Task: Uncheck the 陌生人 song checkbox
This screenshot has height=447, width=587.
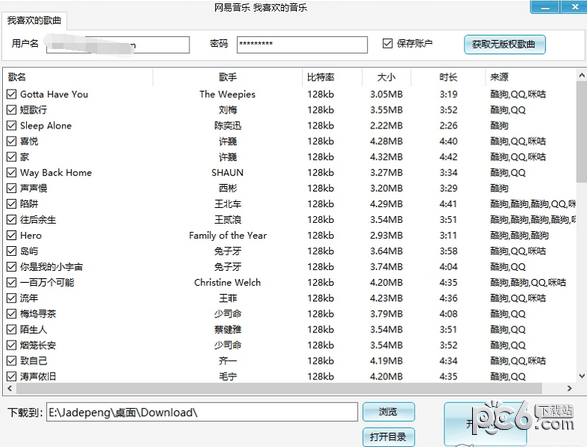Action: (x=12, y=329)
